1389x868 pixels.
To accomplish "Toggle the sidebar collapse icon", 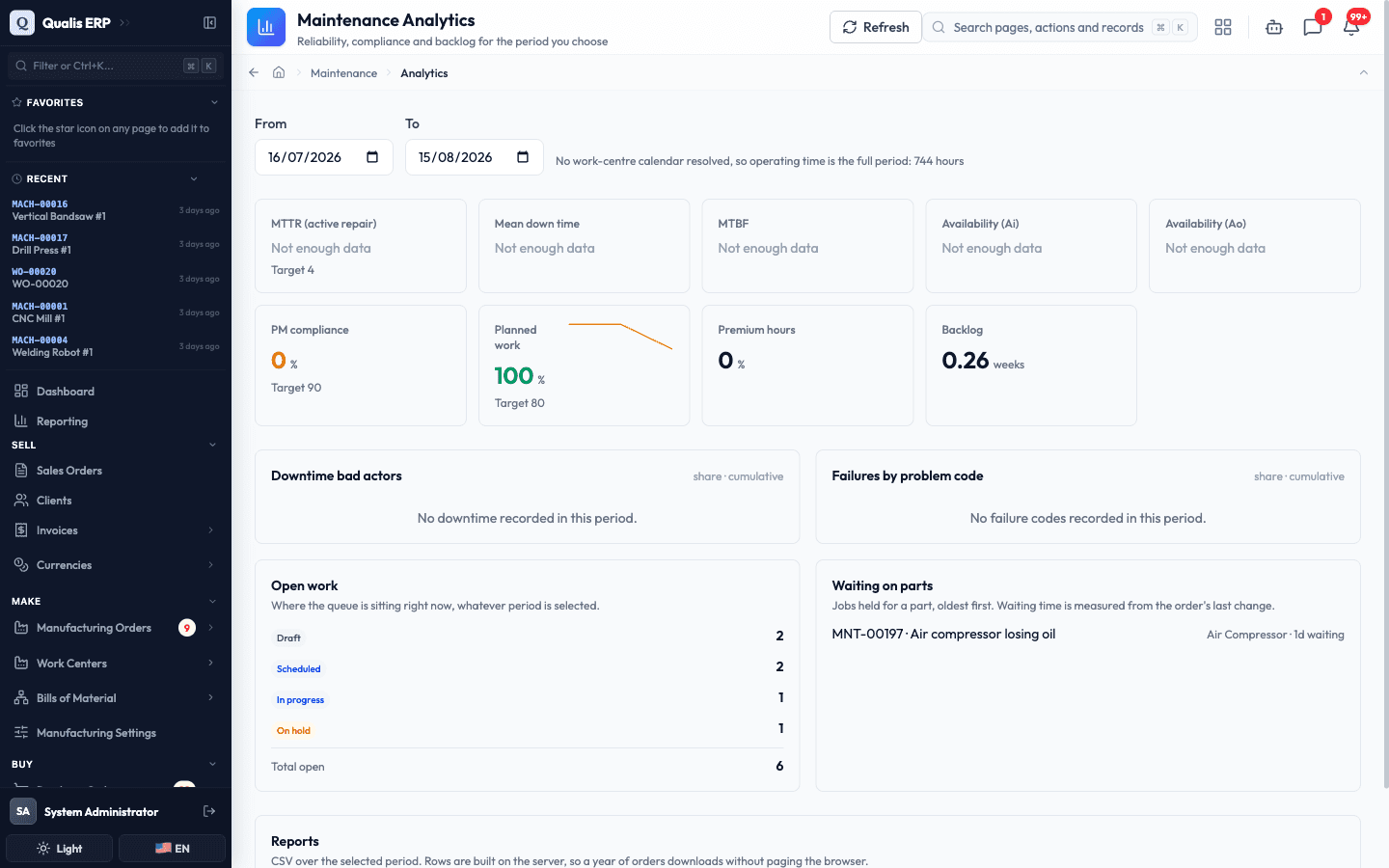I will click(209, 22).
